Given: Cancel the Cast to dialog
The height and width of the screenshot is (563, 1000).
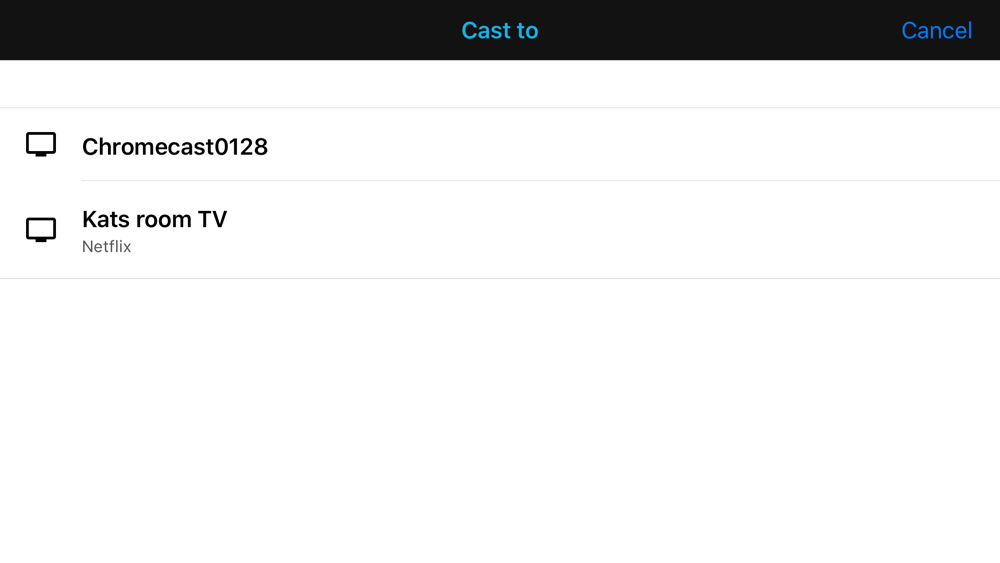Looking at the screenshot, I should click(x=936, y=31).
